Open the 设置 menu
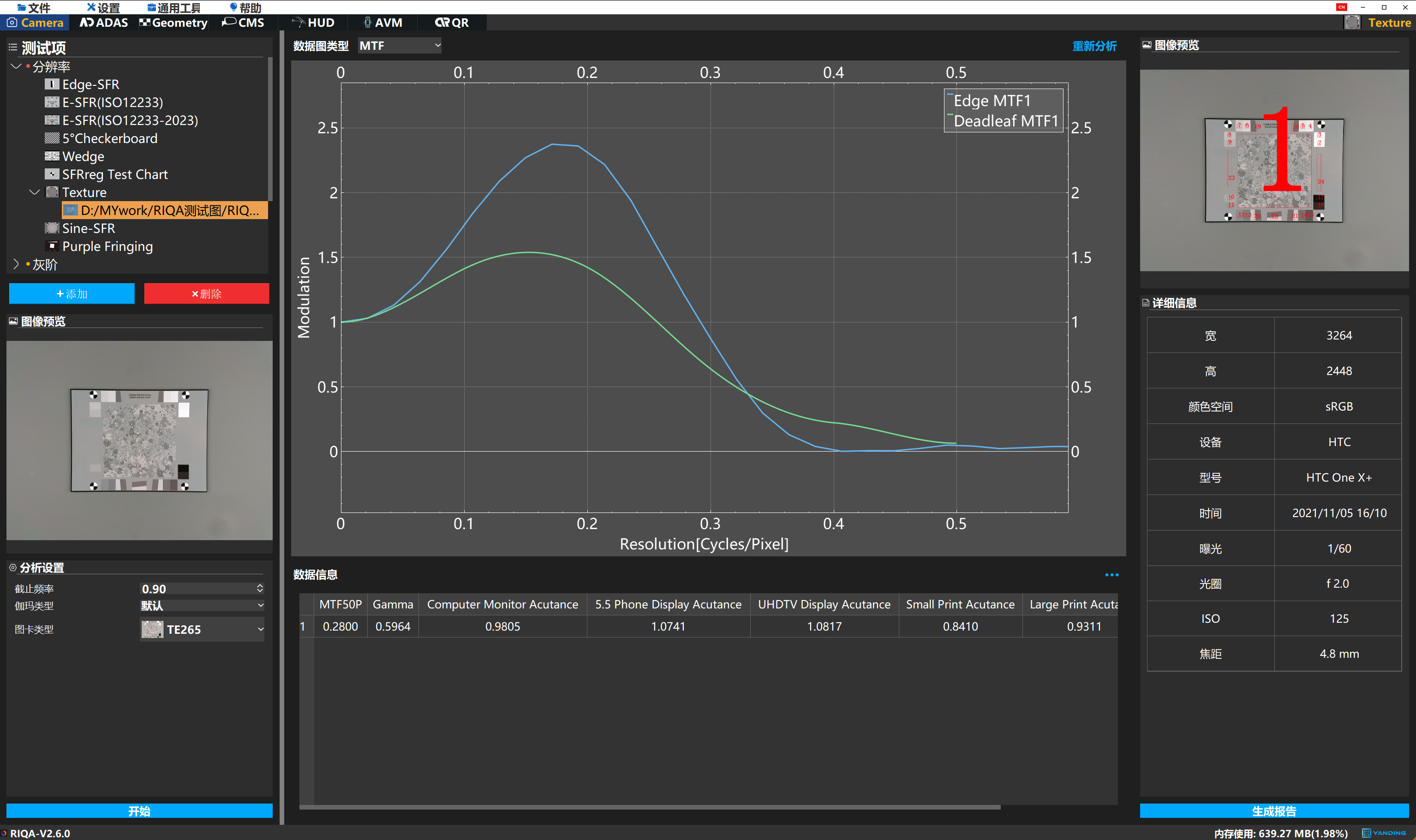 tap(104, 7)
